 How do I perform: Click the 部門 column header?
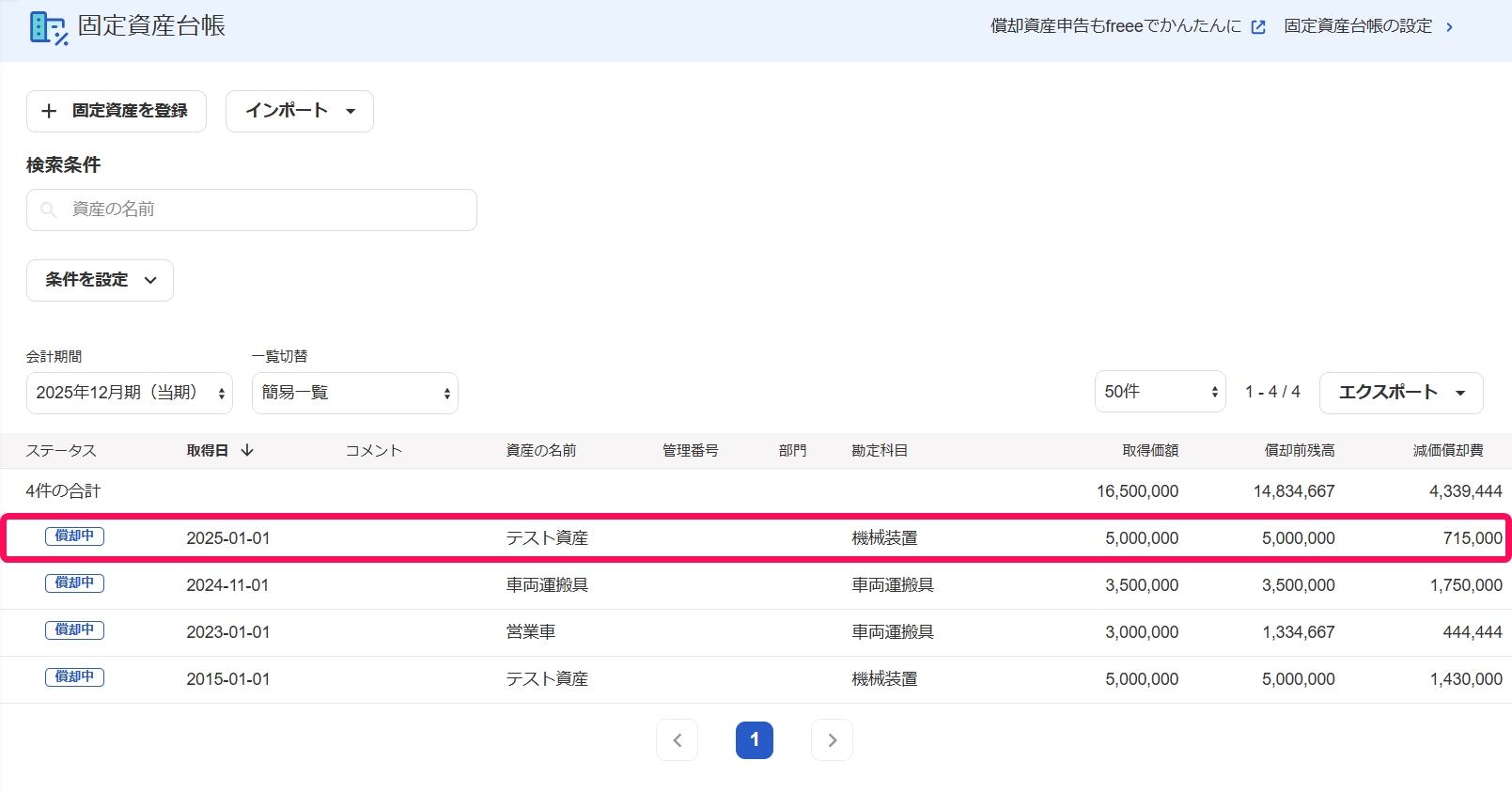pyautogui.click(x=793, y=451)
